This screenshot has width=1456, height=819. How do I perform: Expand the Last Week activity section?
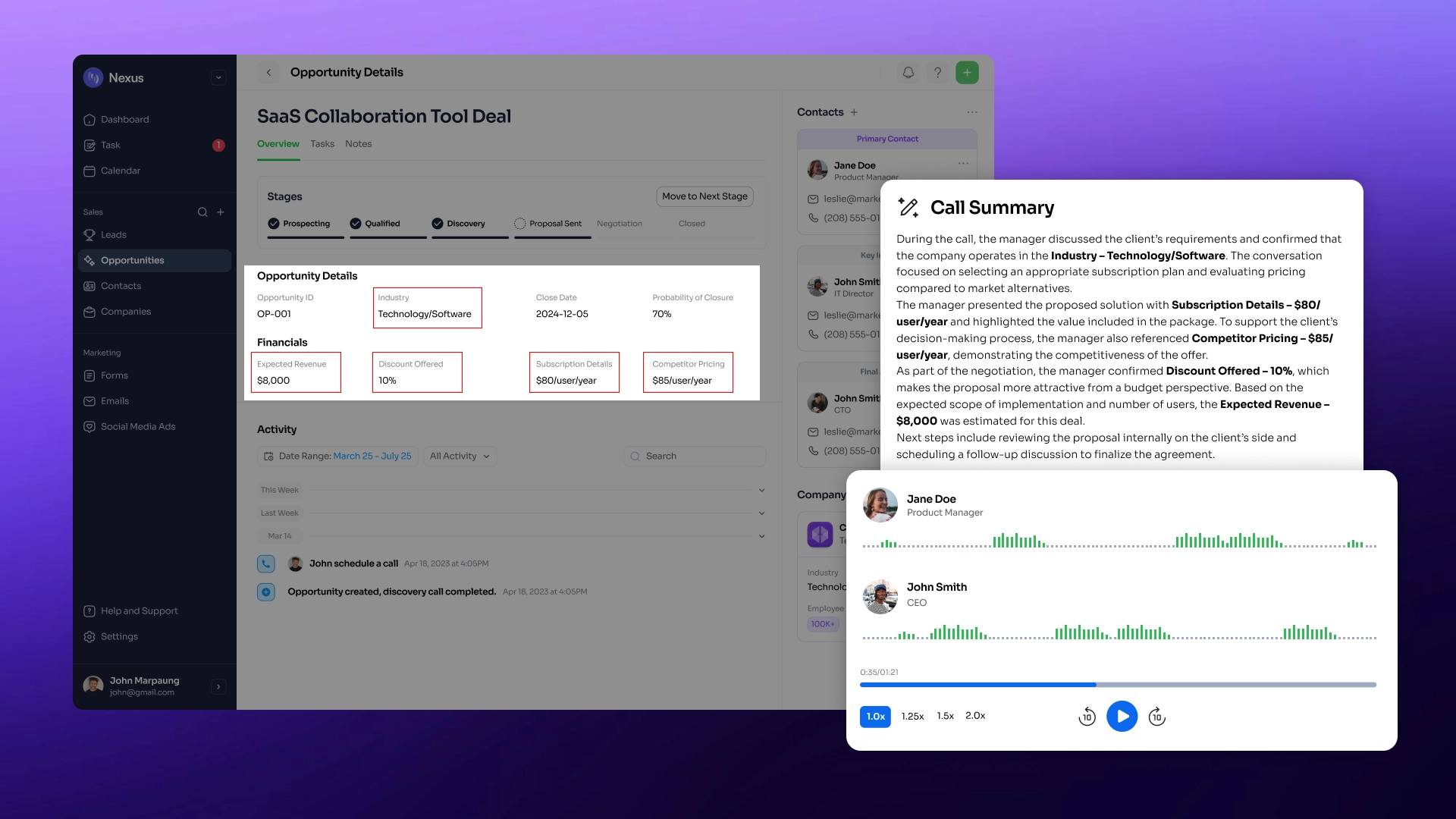coord(761,513)
